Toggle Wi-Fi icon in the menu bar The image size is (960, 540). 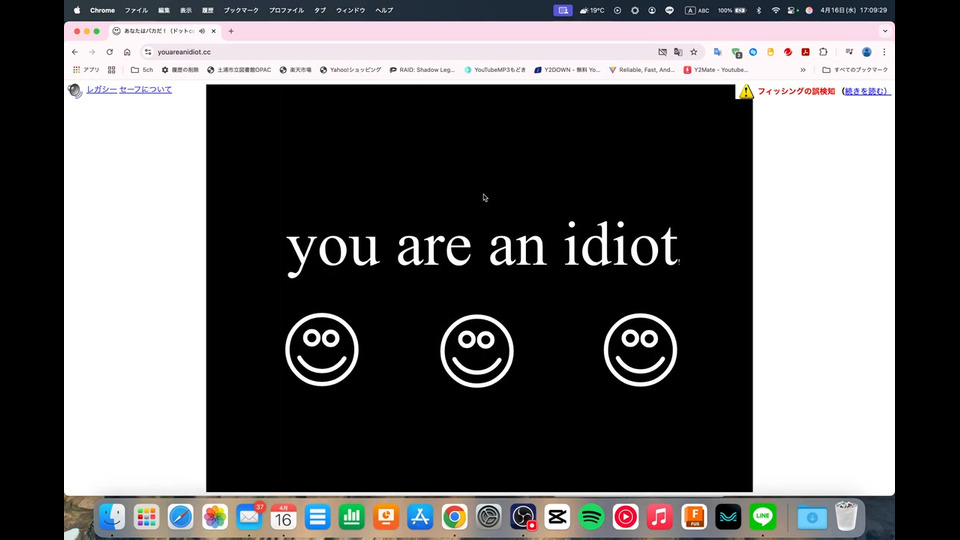coord(775,10)
